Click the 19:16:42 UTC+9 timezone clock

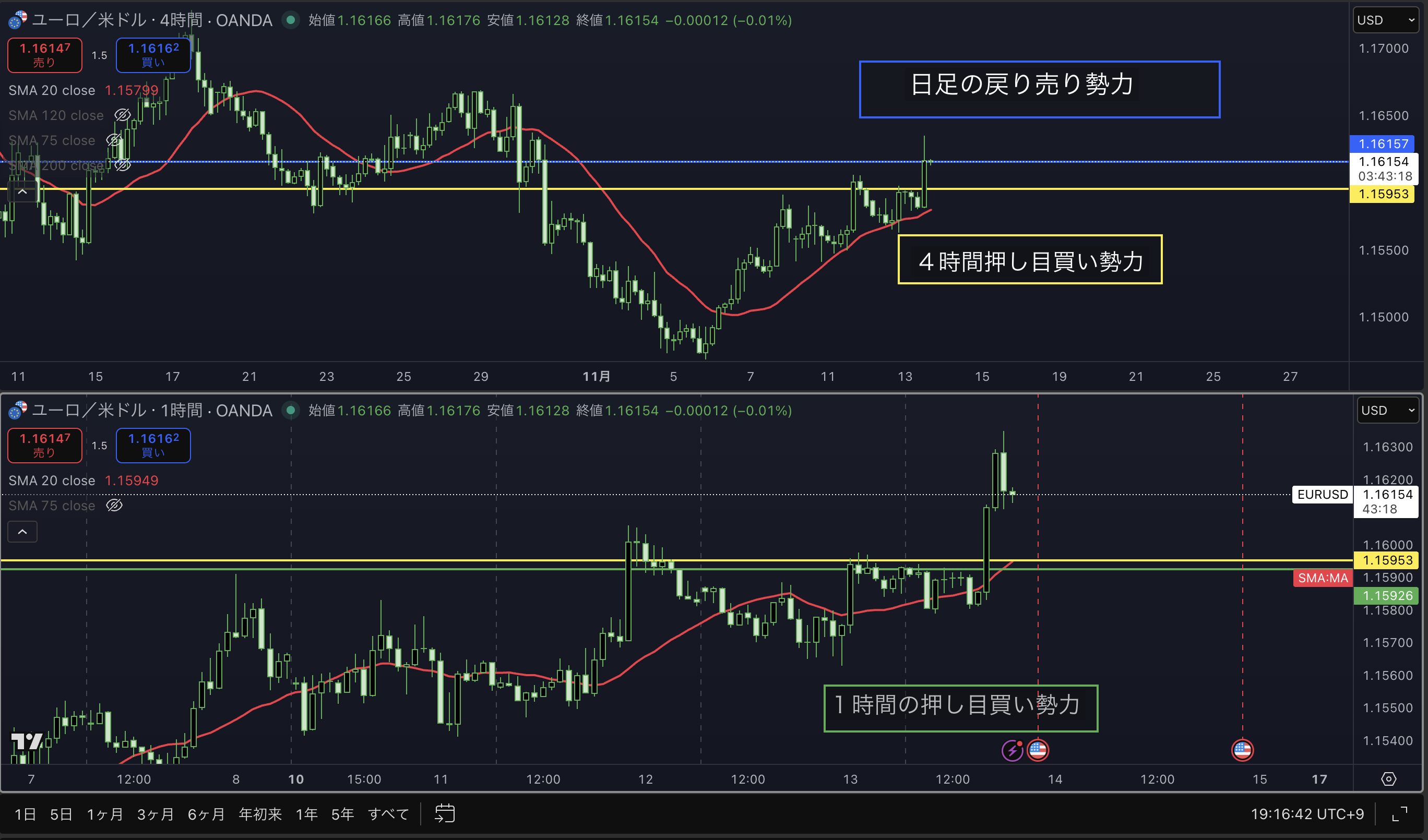1307,814
